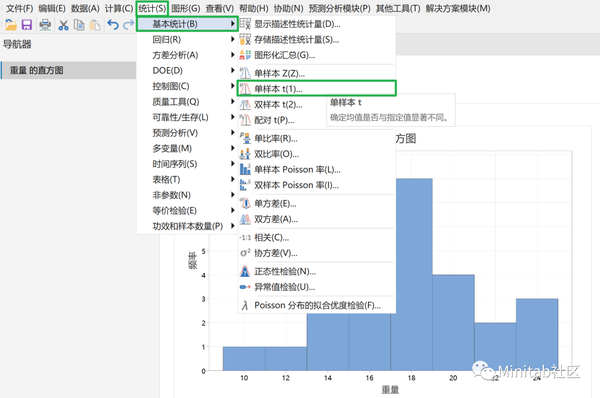Open the 统计(S) menu
This screenshot has width=600, height=398.
[152, 8]
